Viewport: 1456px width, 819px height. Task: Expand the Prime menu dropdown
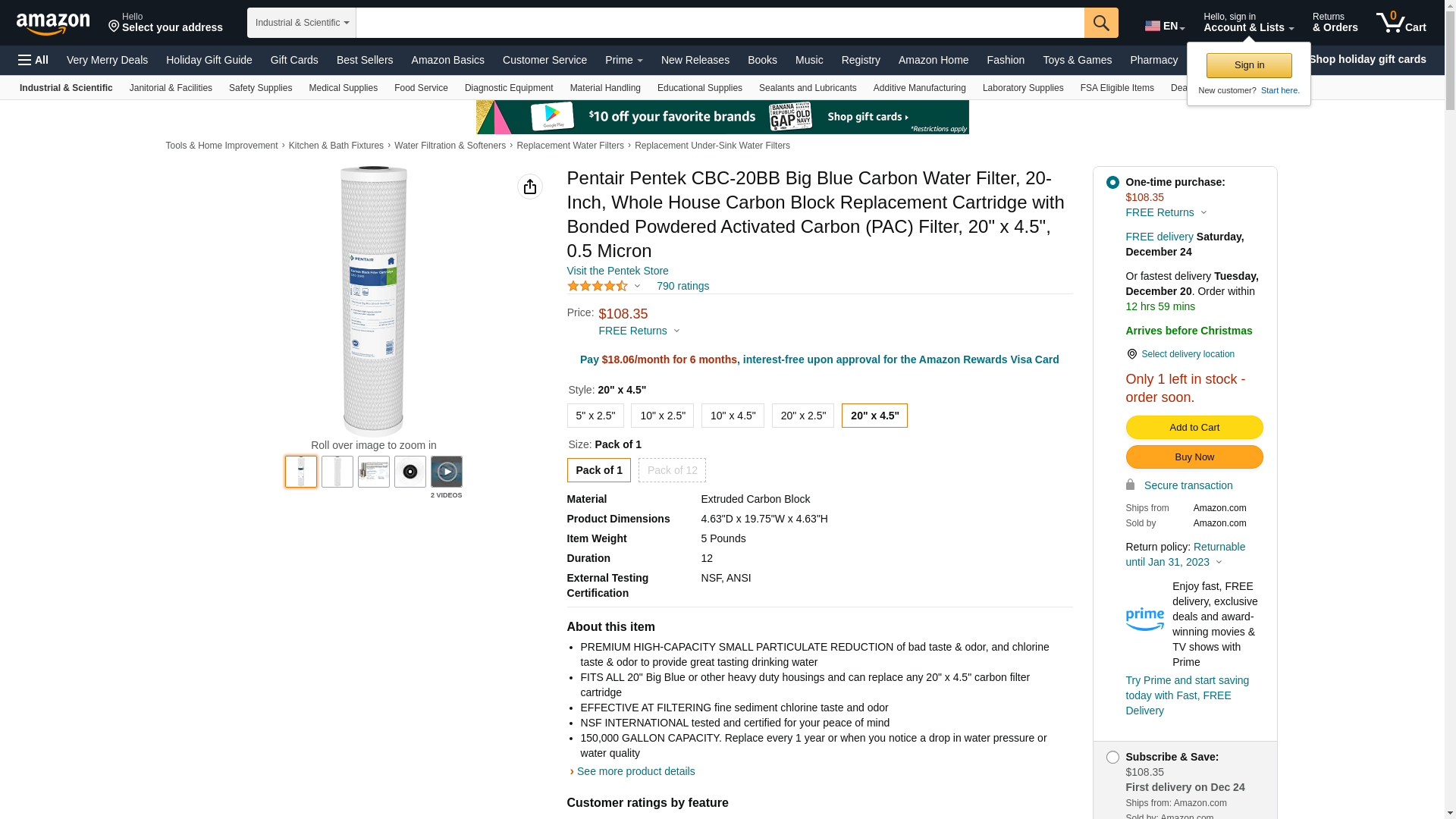click(x=623, y=60)
